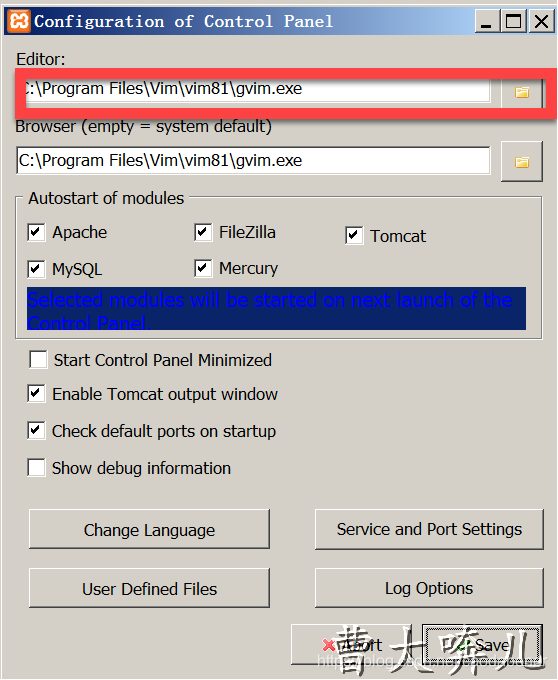Click the red X Abort icon
Image resolution: width=558 pixels, height=680 pixels.
(329, 645)
